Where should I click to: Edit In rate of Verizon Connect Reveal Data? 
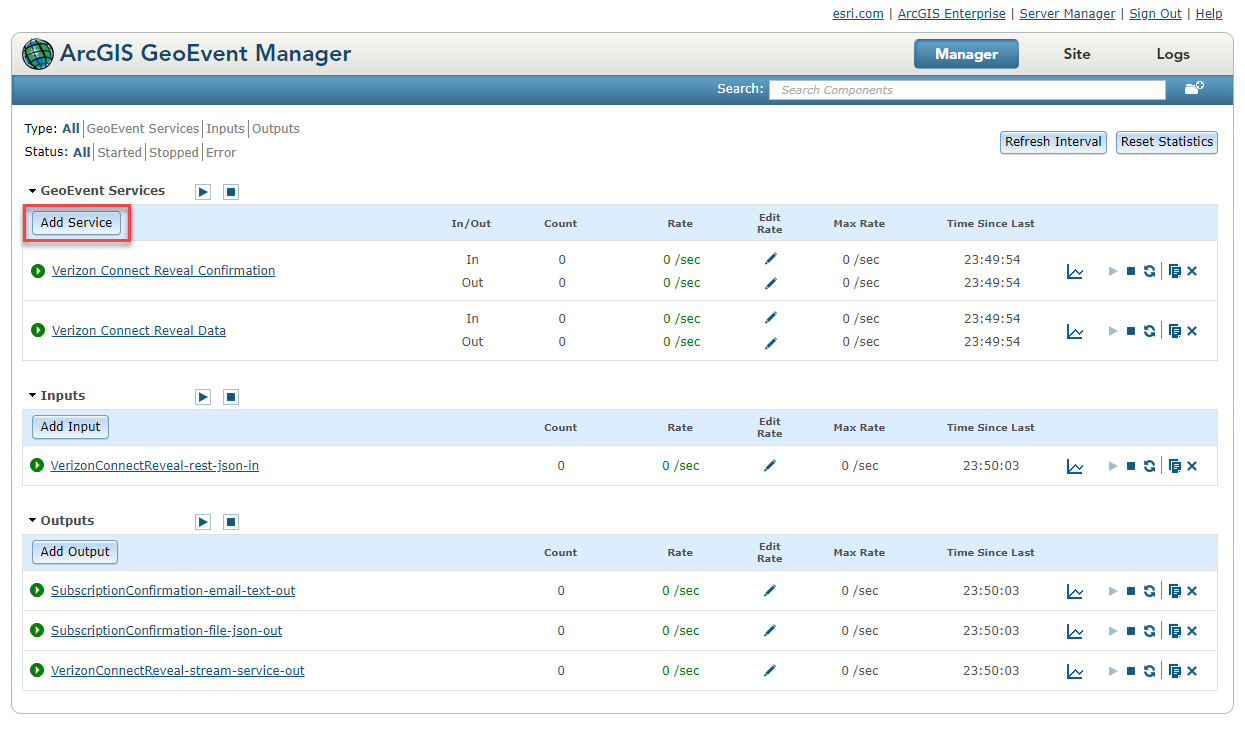point(770,318)
